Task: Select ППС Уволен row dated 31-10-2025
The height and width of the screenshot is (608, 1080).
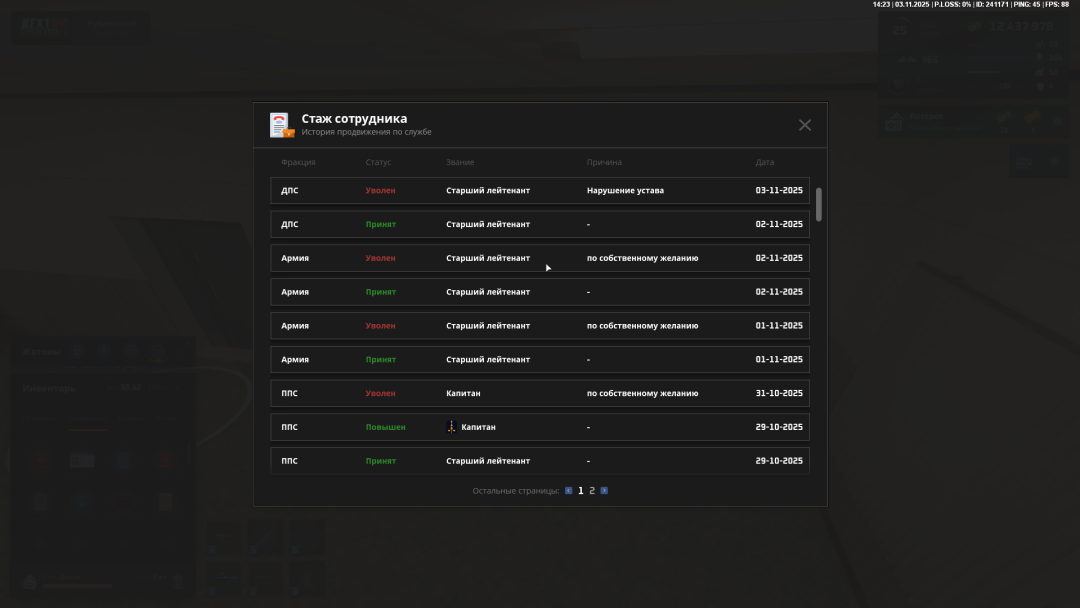Action: pyautogui.click(x=540, y=393)
